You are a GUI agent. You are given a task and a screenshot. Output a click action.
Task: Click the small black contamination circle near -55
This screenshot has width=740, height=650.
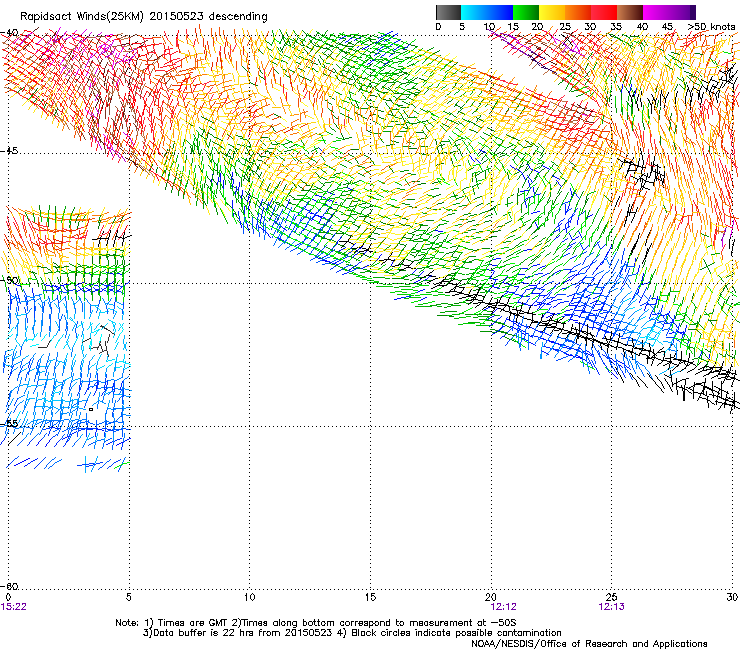point(91,410)
